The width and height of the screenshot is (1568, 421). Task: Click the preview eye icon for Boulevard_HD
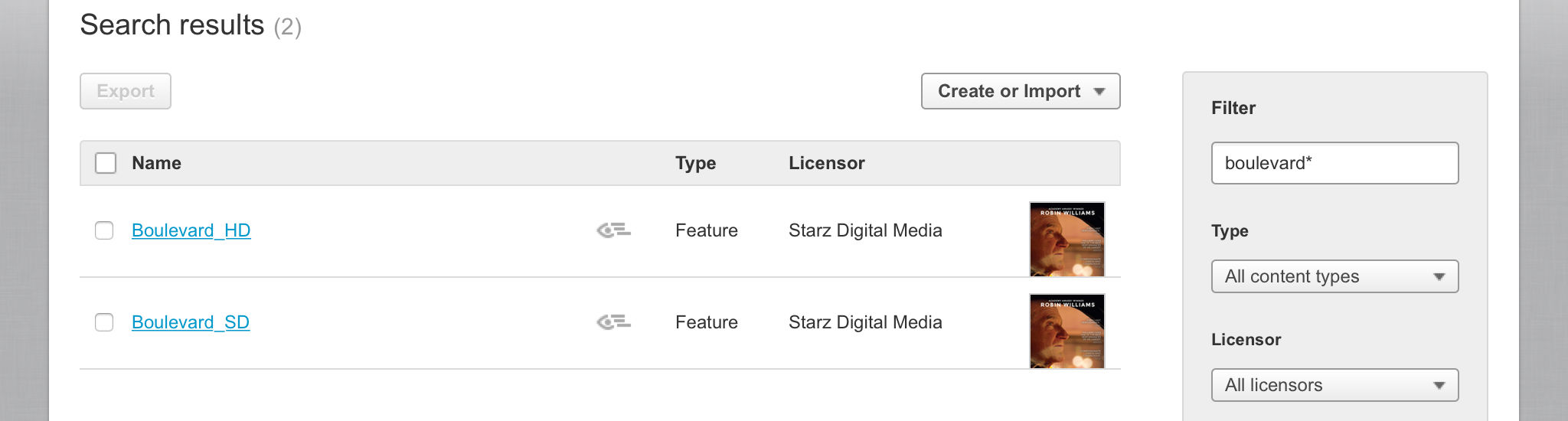613,230
